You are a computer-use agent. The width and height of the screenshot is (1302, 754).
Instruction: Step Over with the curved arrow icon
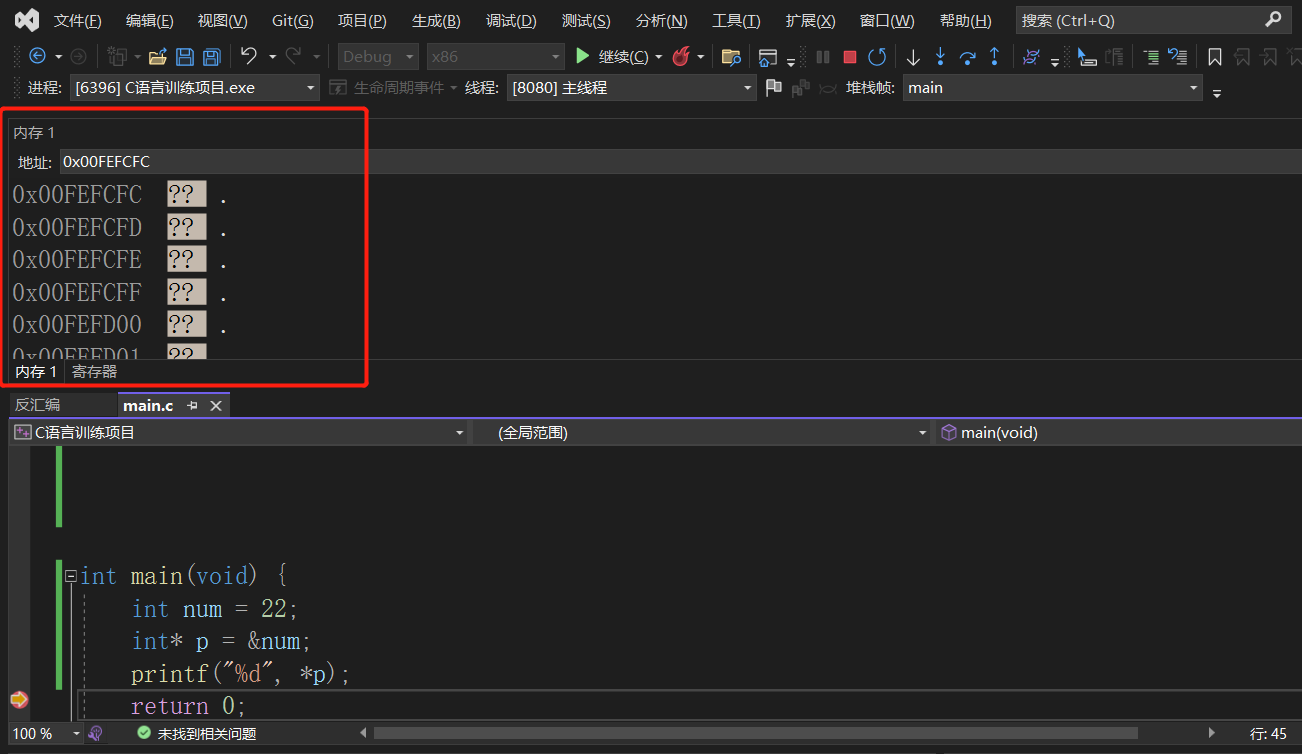point(967,57)
